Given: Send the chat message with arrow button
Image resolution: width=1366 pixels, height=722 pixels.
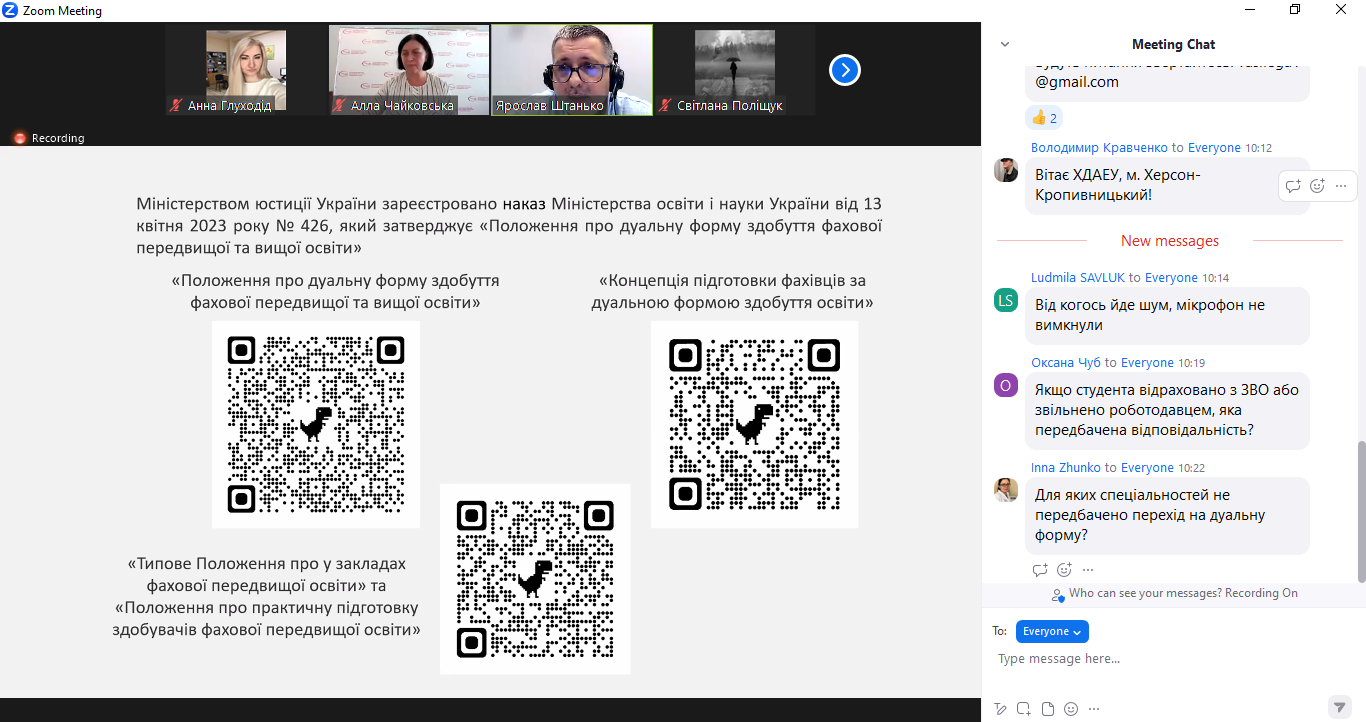Looking at the screenshot, I should pyautogui.click(x=1340, y=707).
